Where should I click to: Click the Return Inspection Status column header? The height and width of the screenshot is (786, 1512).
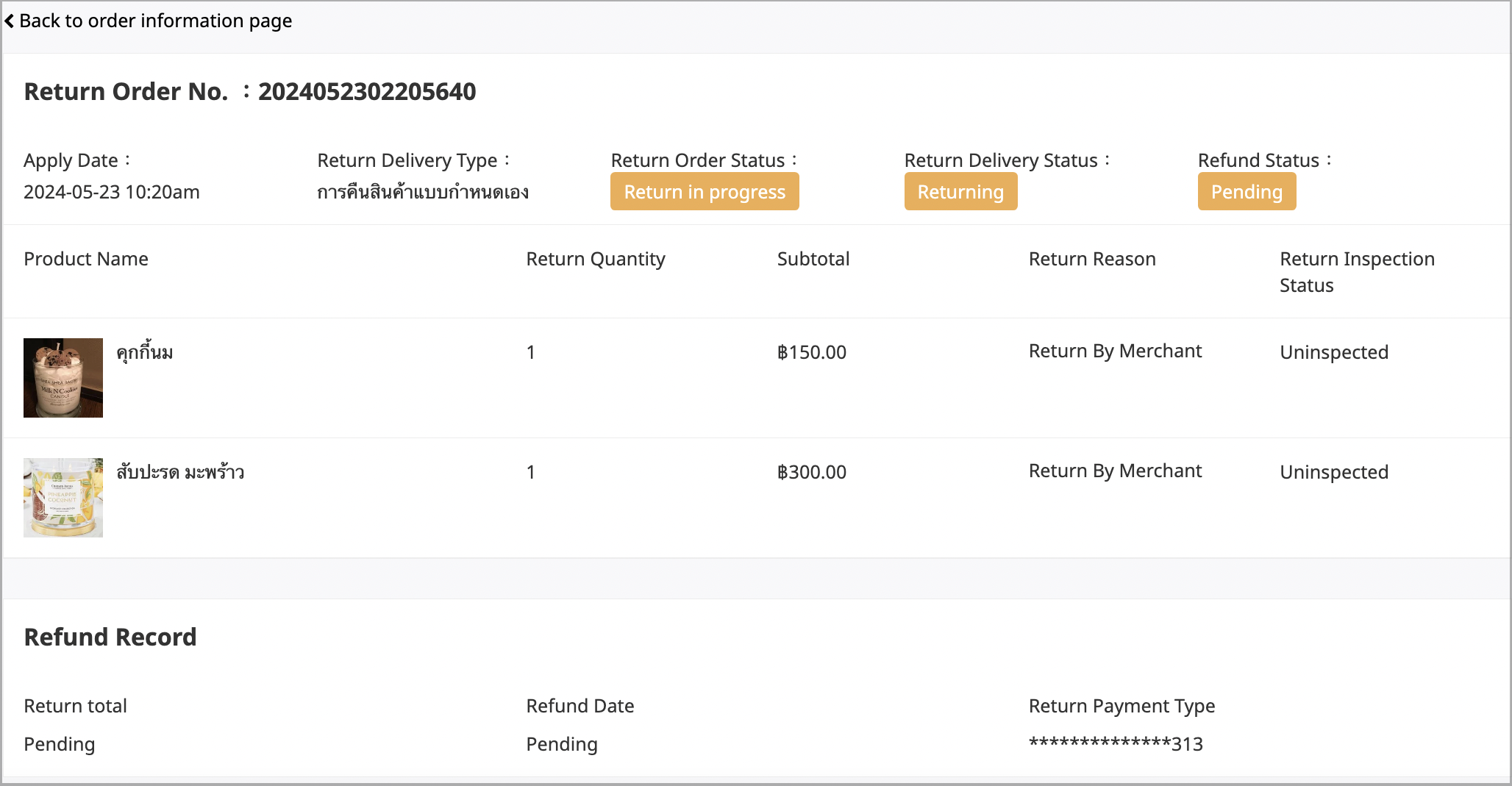1357,272
